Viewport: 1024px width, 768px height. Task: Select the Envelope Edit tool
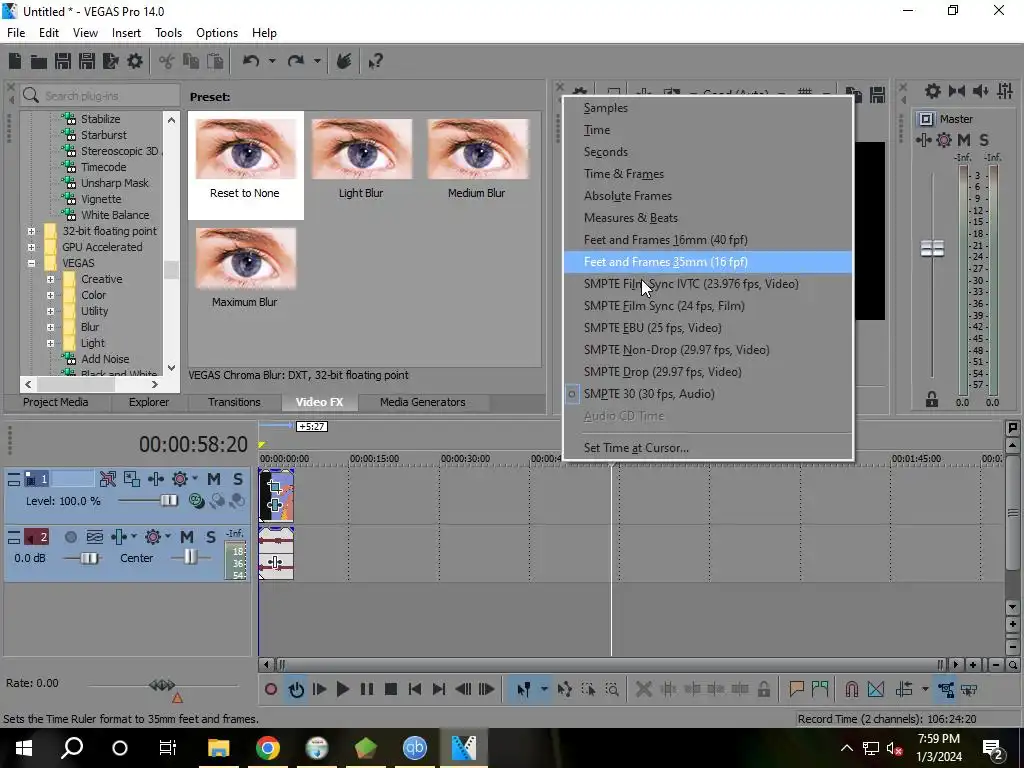(x=565, y=689)
